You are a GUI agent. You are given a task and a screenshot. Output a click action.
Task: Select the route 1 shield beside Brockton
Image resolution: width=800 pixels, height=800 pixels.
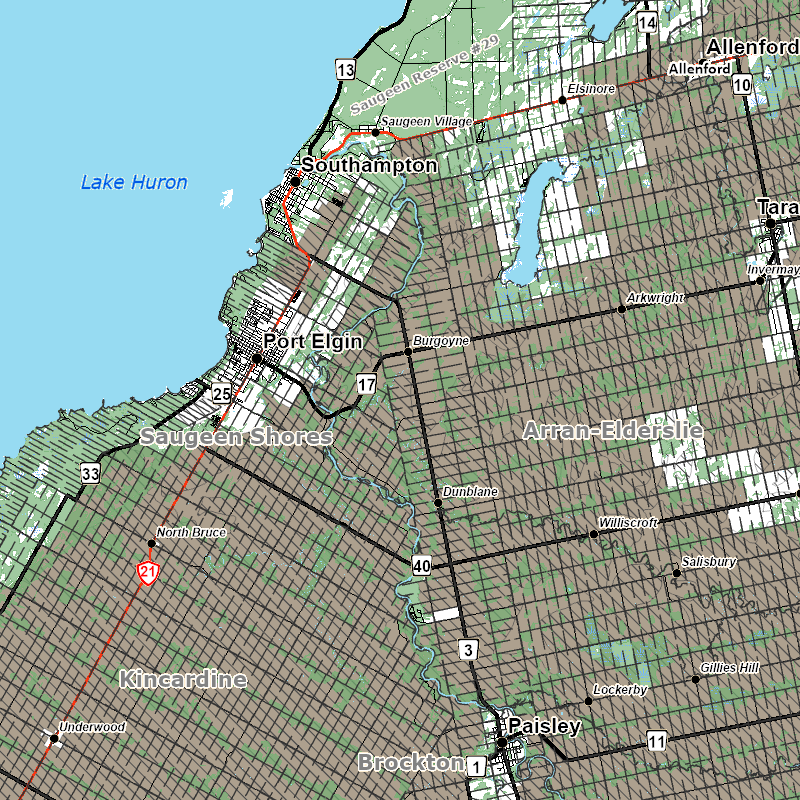coord(476,767)
